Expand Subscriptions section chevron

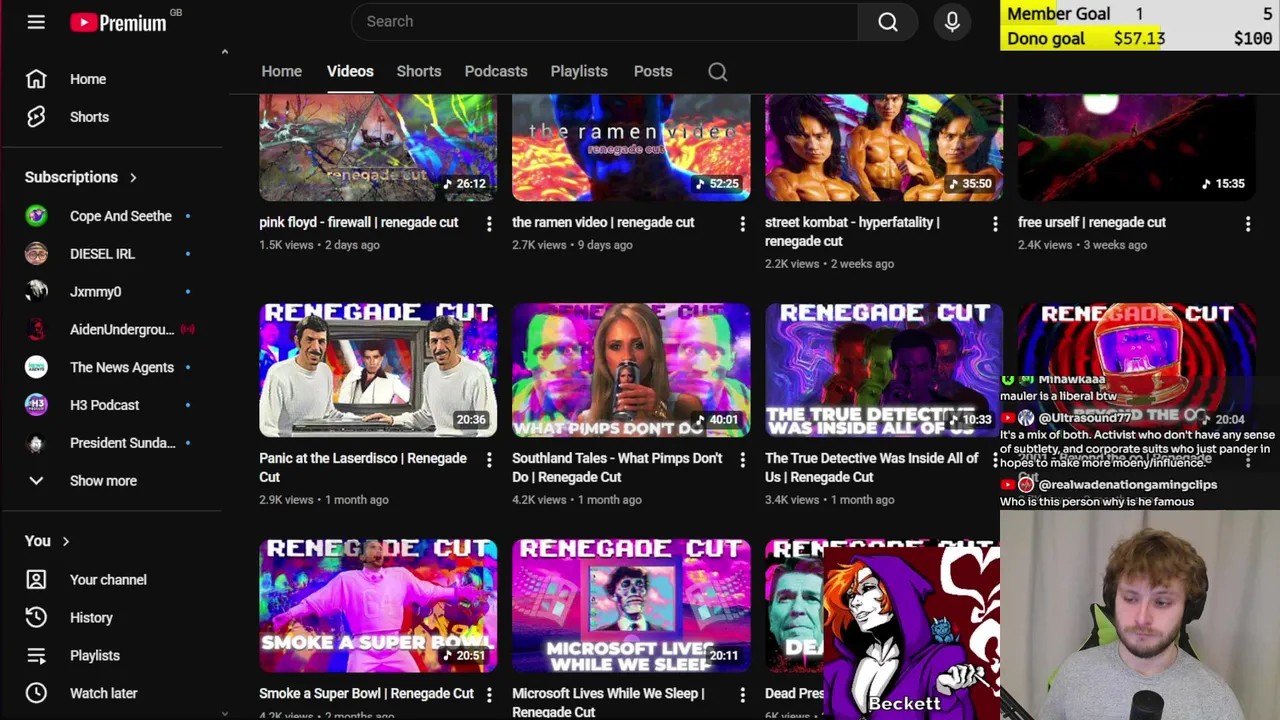[133, 178]
